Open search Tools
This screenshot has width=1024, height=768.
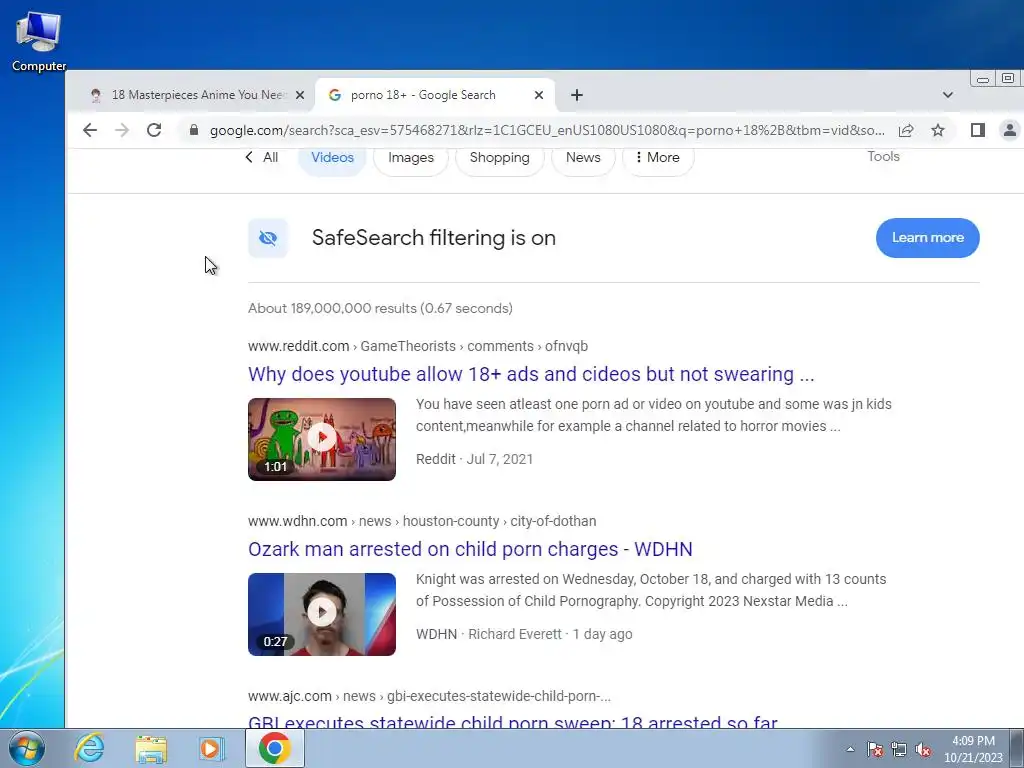click(884, 157)
